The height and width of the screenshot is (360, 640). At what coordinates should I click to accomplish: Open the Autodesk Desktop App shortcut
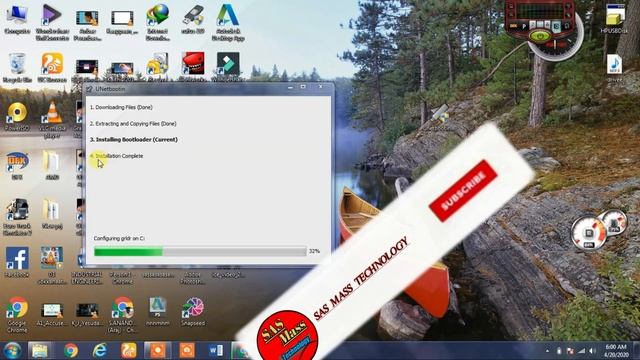(228, 21)
